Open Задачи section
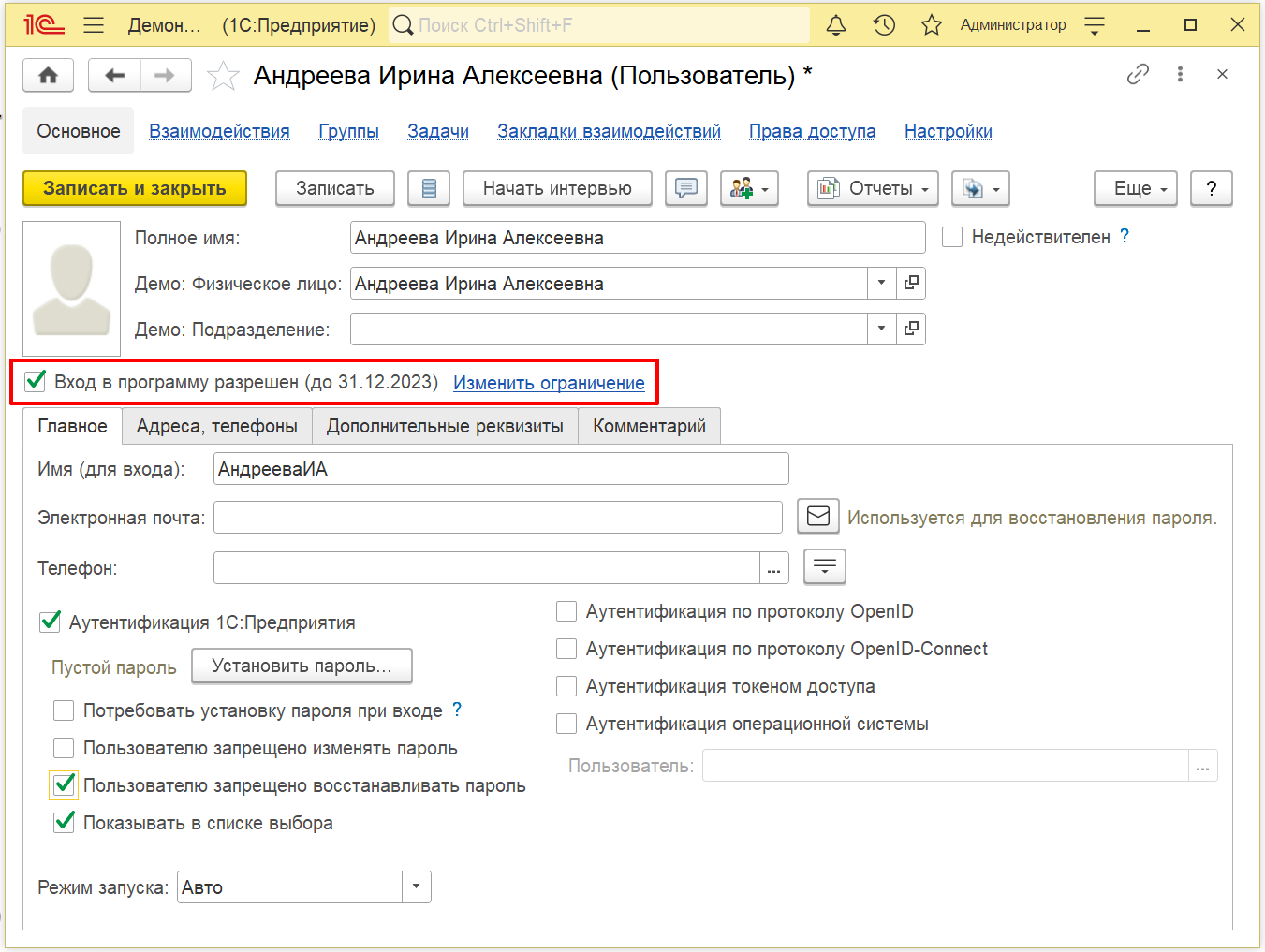Viewport: 1265px width, 952px height. (x=438, y=131)
